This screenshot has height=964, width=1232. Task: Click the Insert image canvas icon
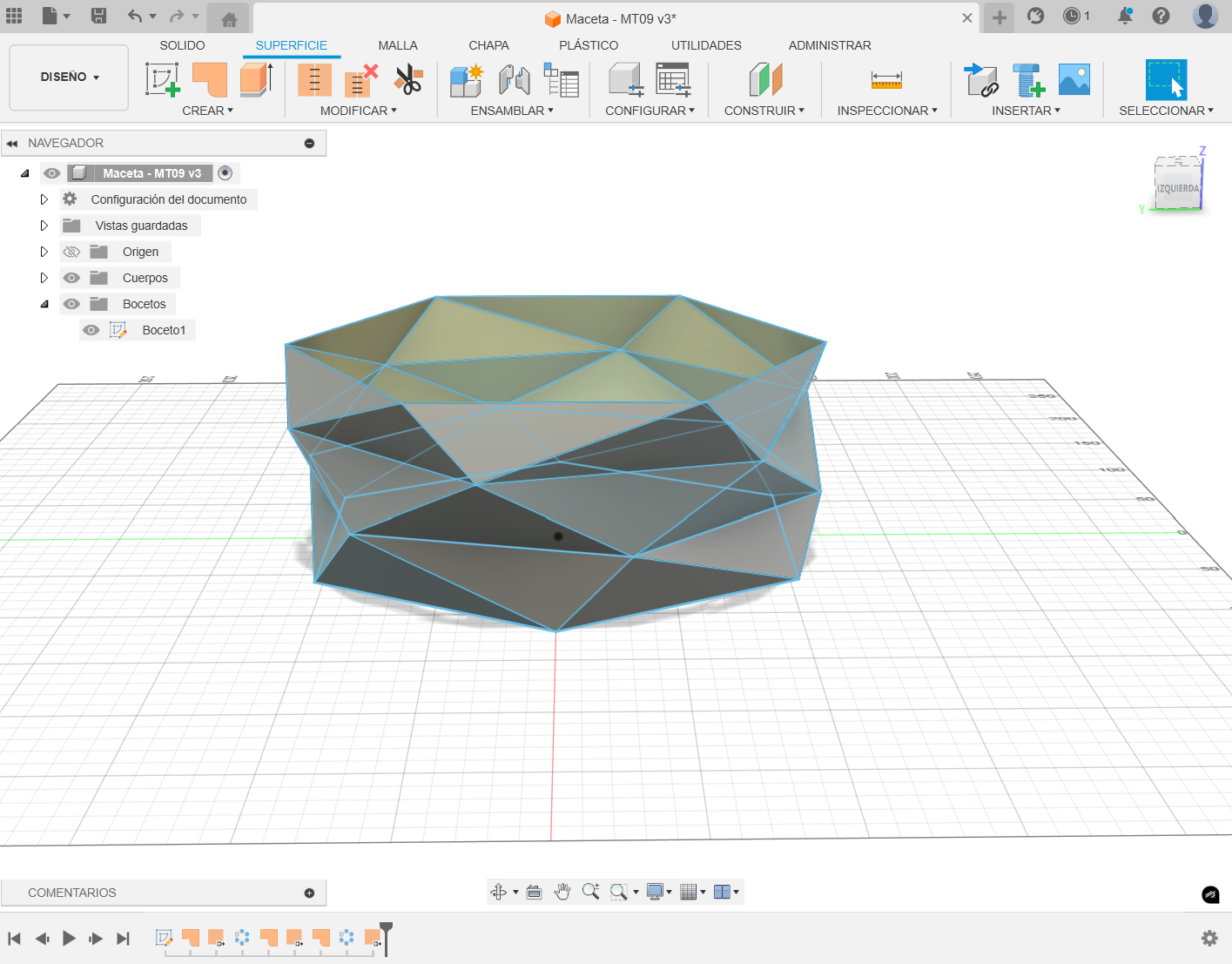(x=1074, y=79)
